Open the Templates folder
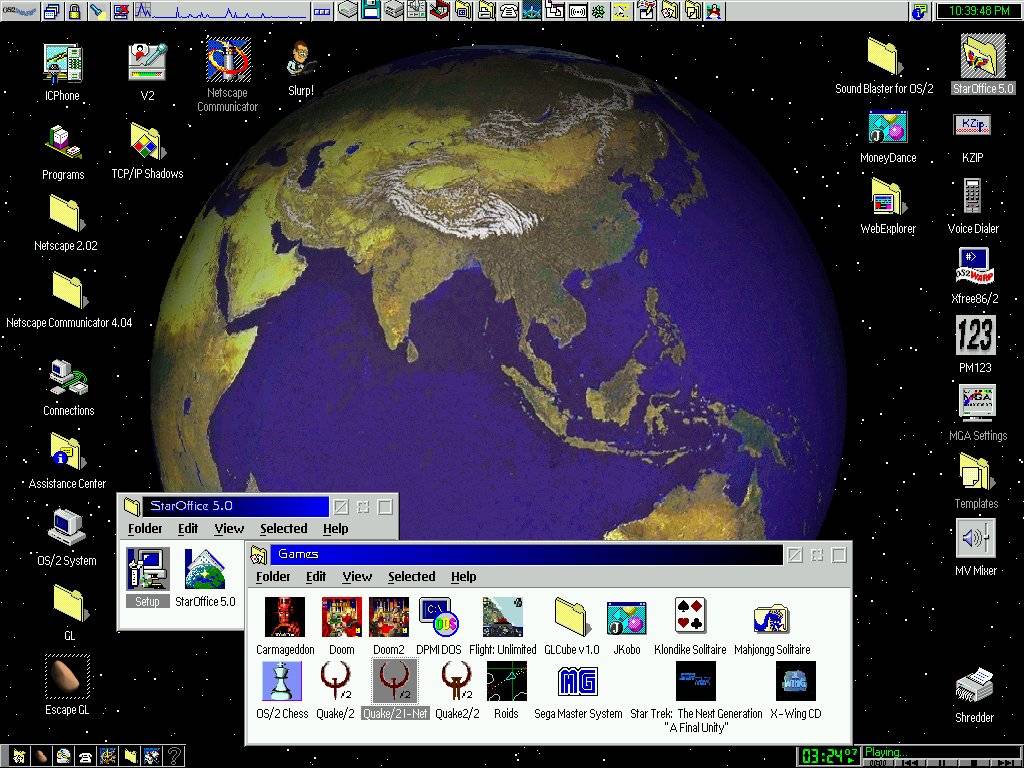Viewport: 1024px width, 768px height. tap(976, 481)
